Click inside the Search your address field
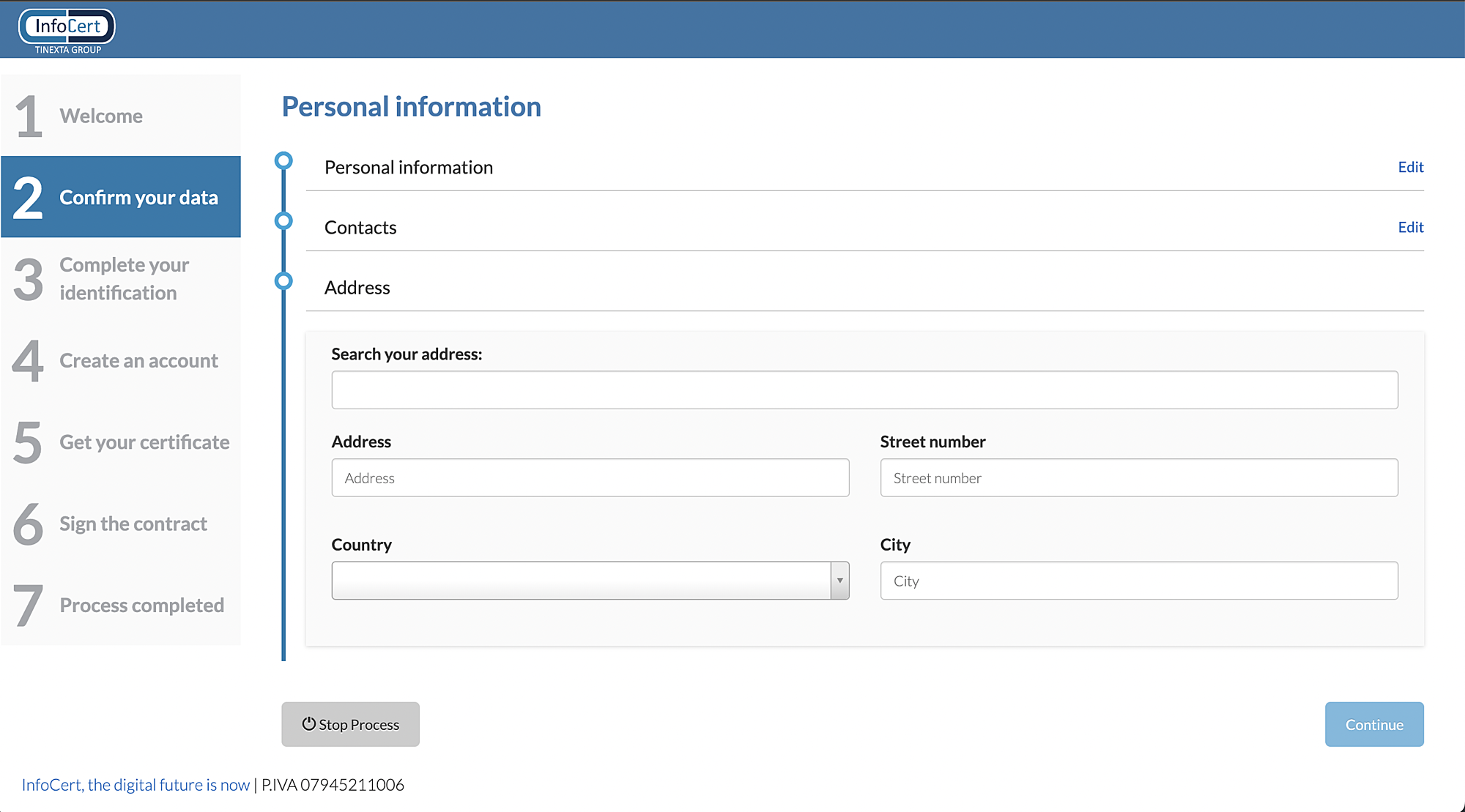 pyautogui.click(x=864, y=390)
